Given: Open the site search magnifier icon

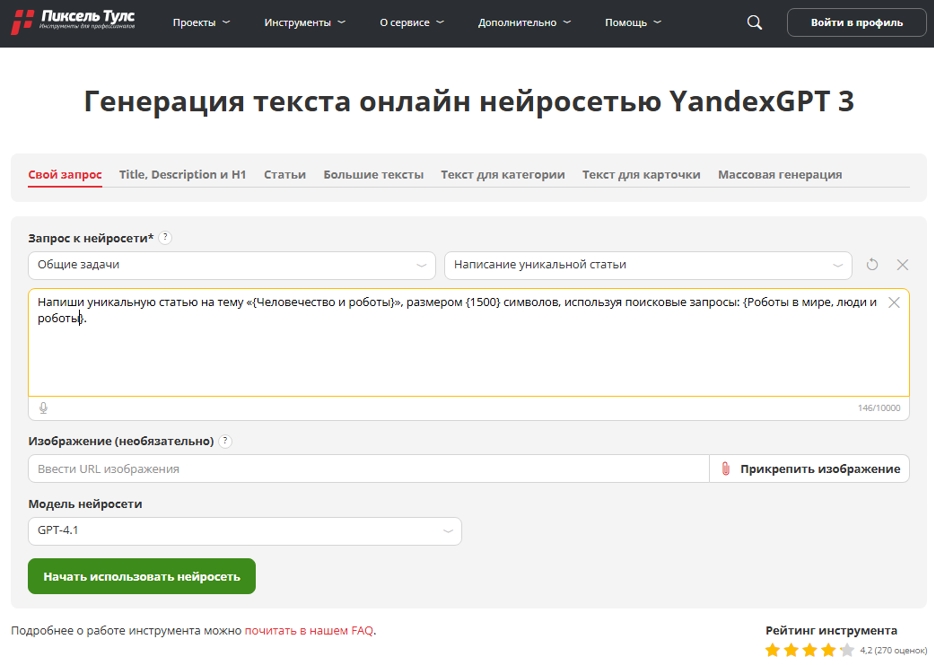Looking at the screenshot, I should (x=754, y=23).
